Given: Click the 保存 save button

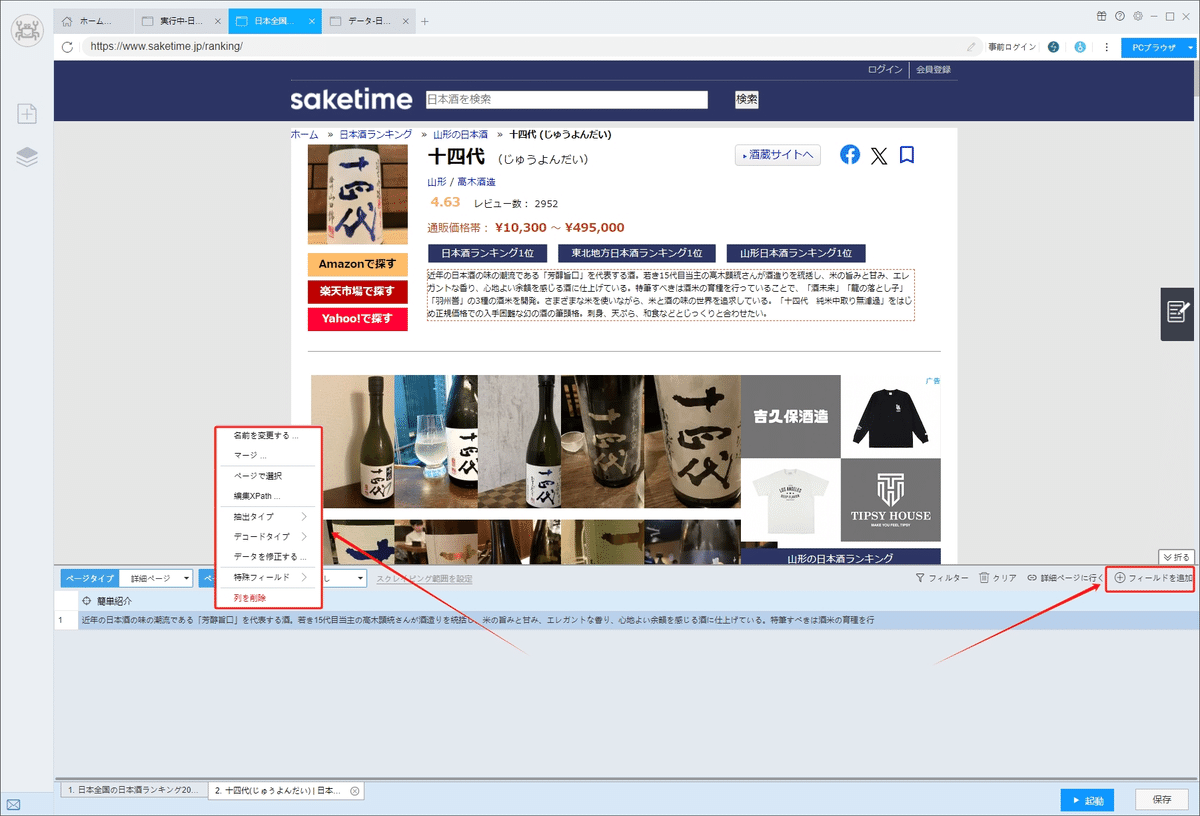Looking at the screenshot, I should coord(1162,800).
